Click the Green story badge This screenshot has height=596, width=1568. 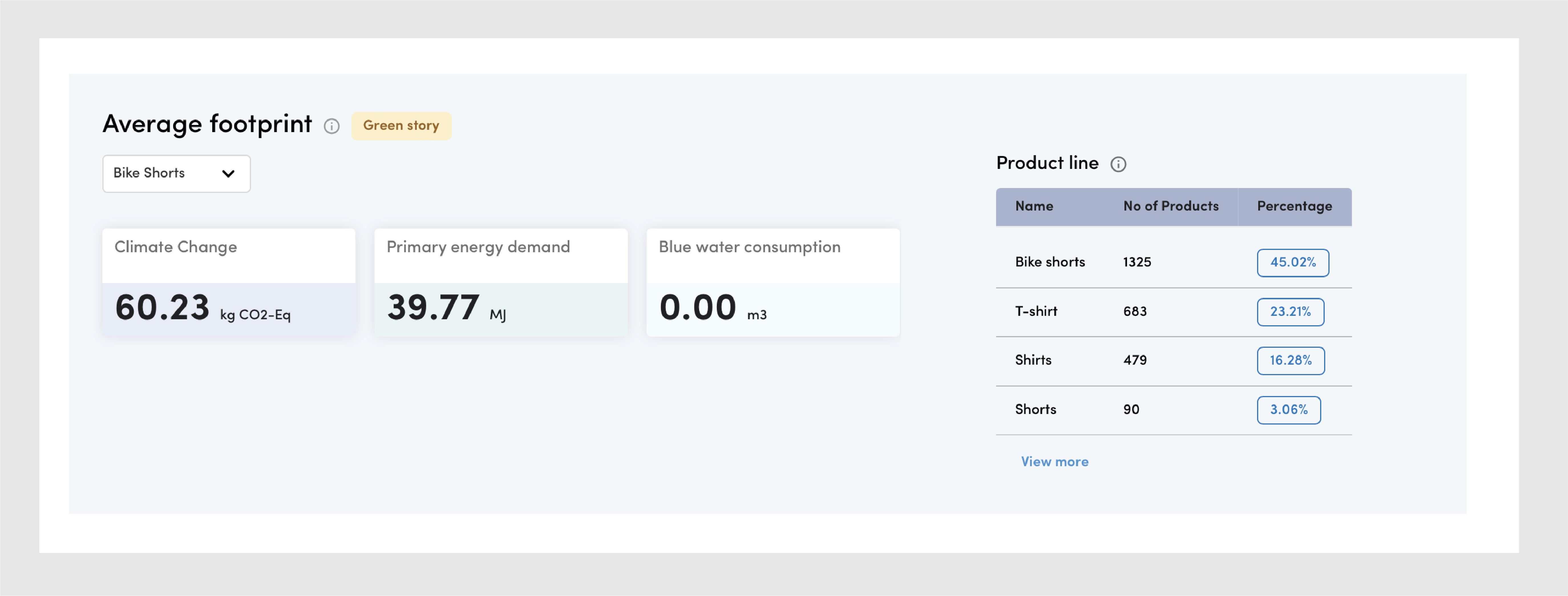[x=401, y=126]
